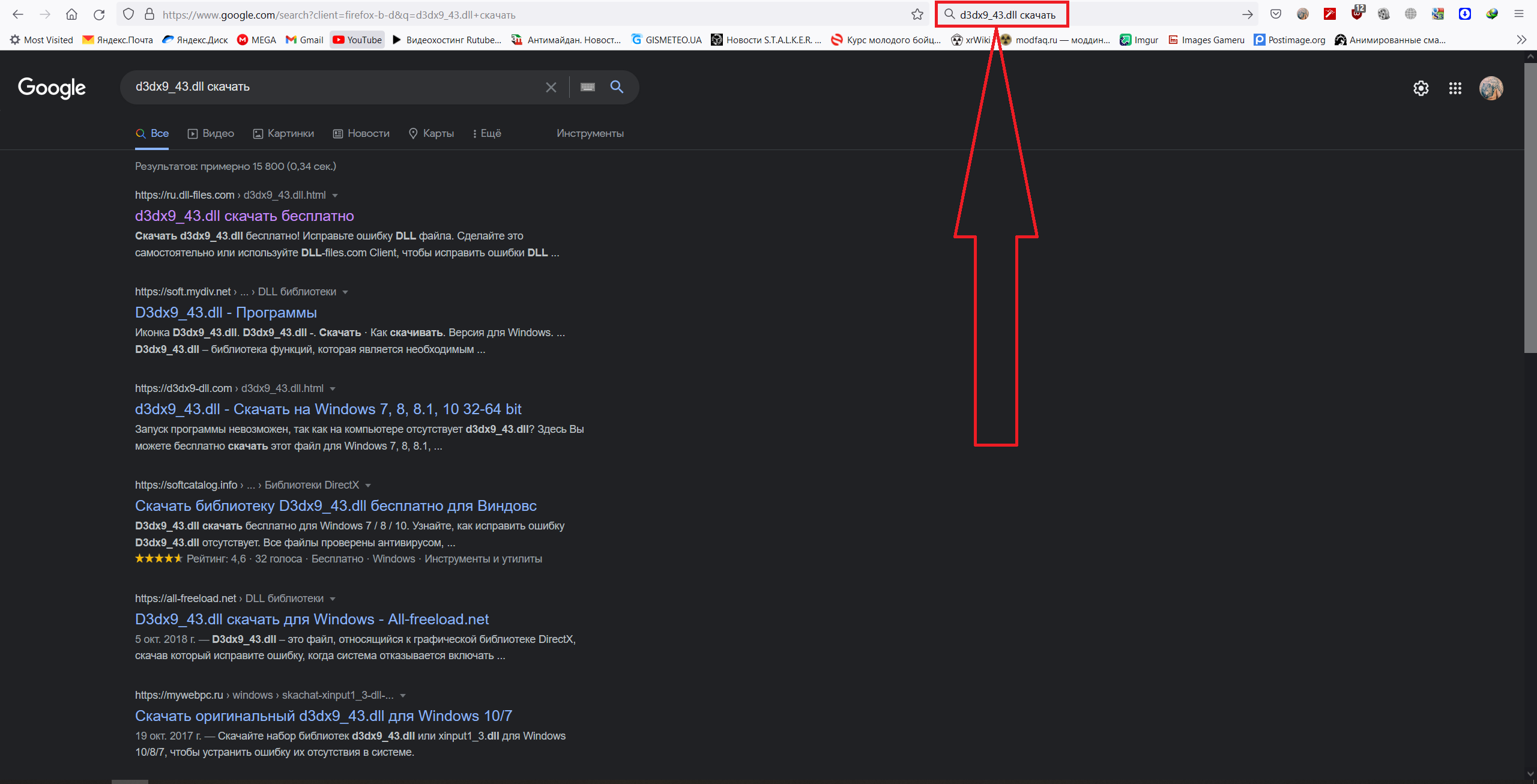Viewport: 1537px width, 784px height.
Task: Click the vertical page scrollbar thumb
Action: pos(1530,208)
